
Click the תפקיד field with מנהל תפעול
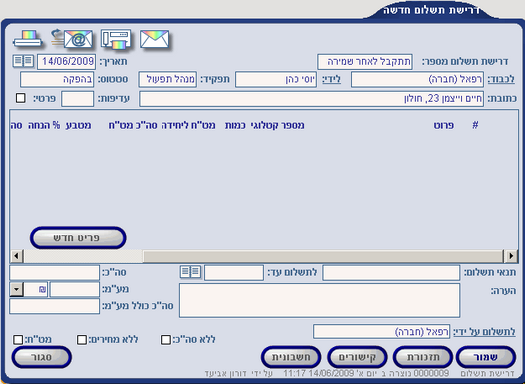[x=168, y=79]
